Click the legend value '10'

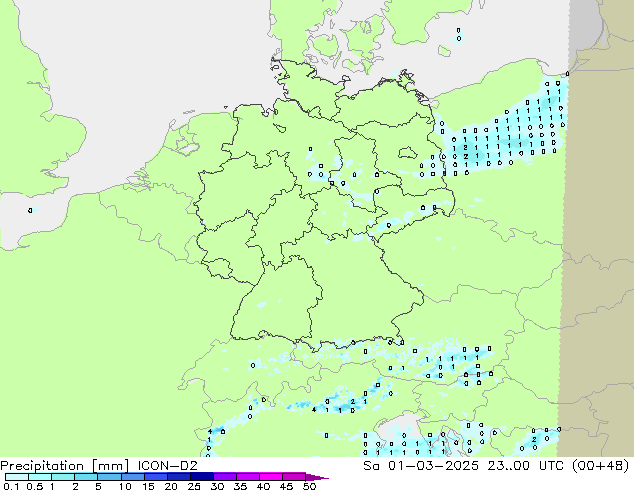tap(125, 486)
